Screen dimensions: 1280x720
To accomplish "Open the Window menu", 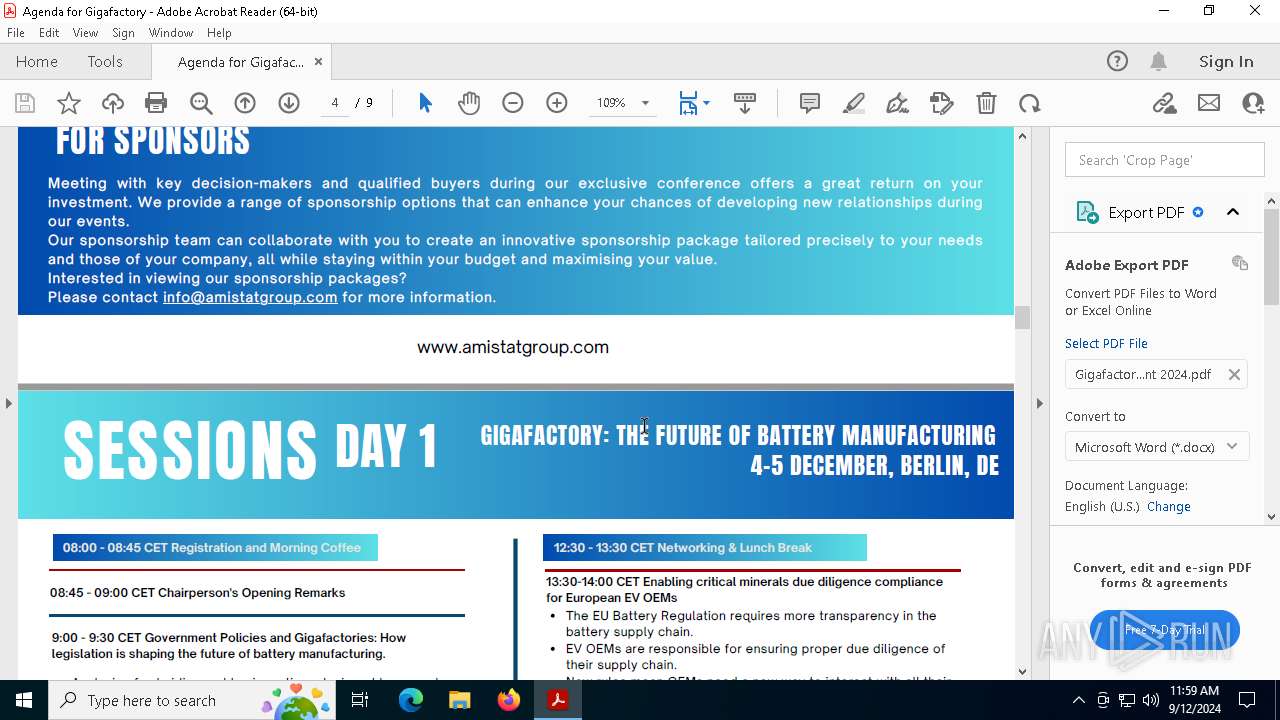I will point(171,33).
